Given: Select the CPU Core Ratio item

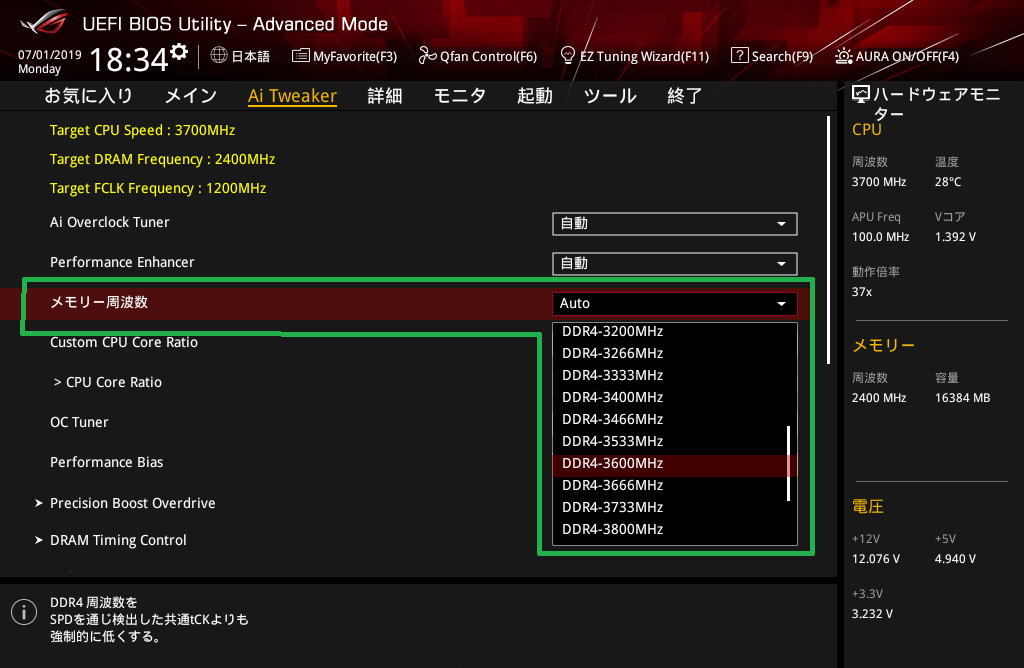Looking at the screenshot, I should tap(108, 383).
